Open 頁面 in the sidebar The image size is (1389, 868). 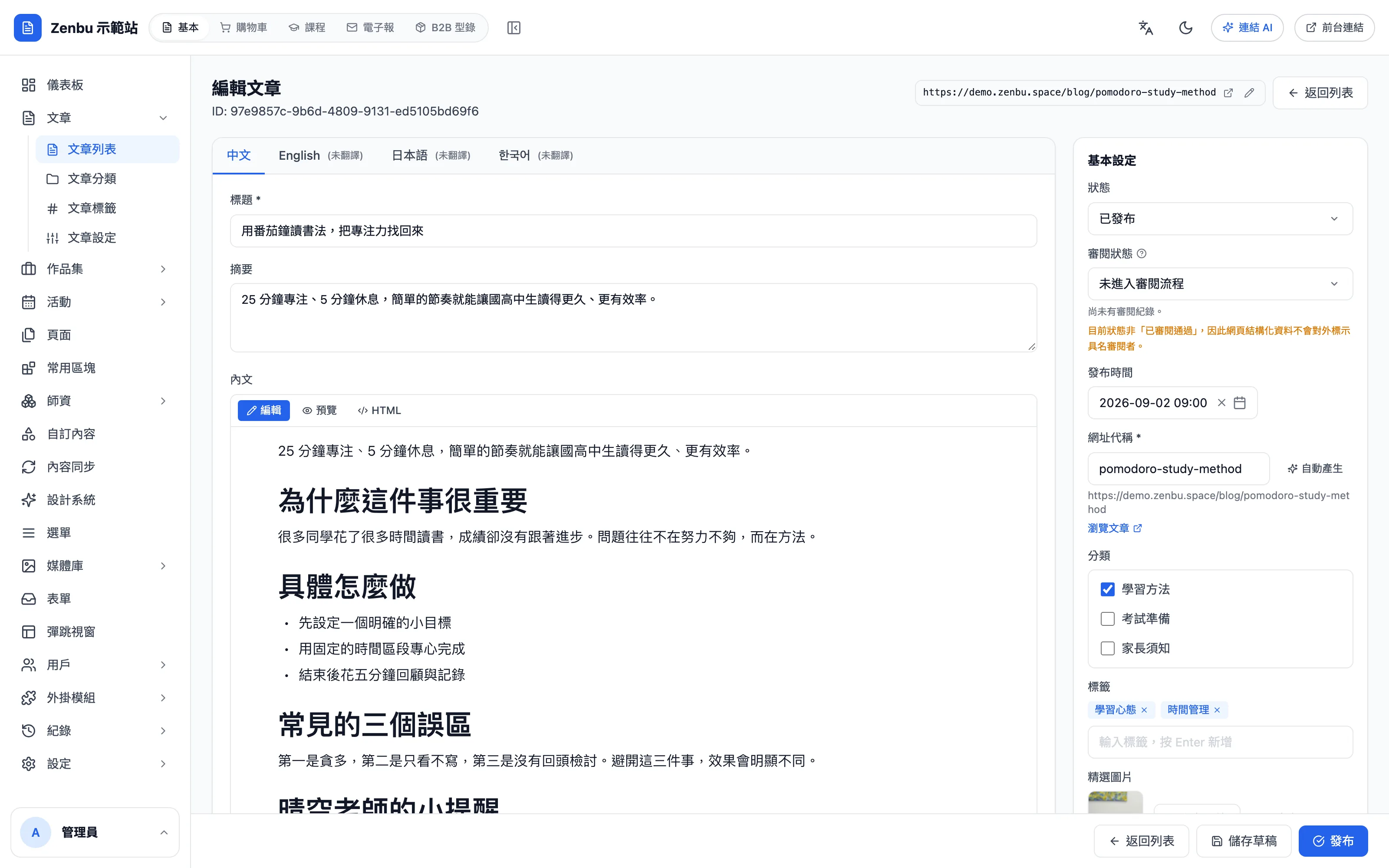pyautogui.click(x=95, y=335)
